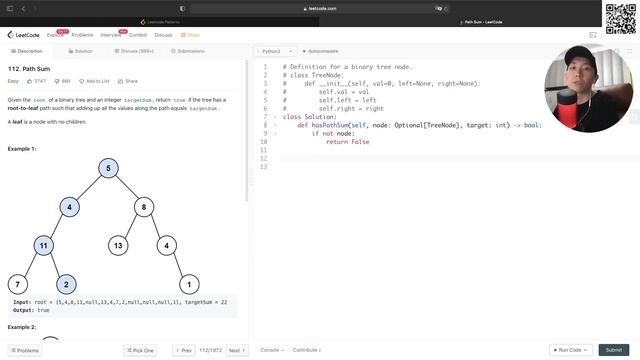Viewport: 640px width, 360px height.
Task: Click the '112/1972' problem counter
Action: (211, 351)
